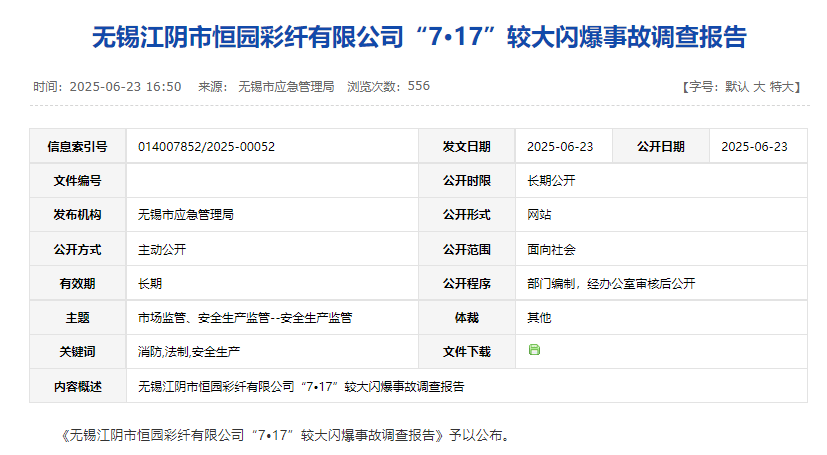827x455 pixels.
Task: Switch font size to 大
Action: pos(758,87)
